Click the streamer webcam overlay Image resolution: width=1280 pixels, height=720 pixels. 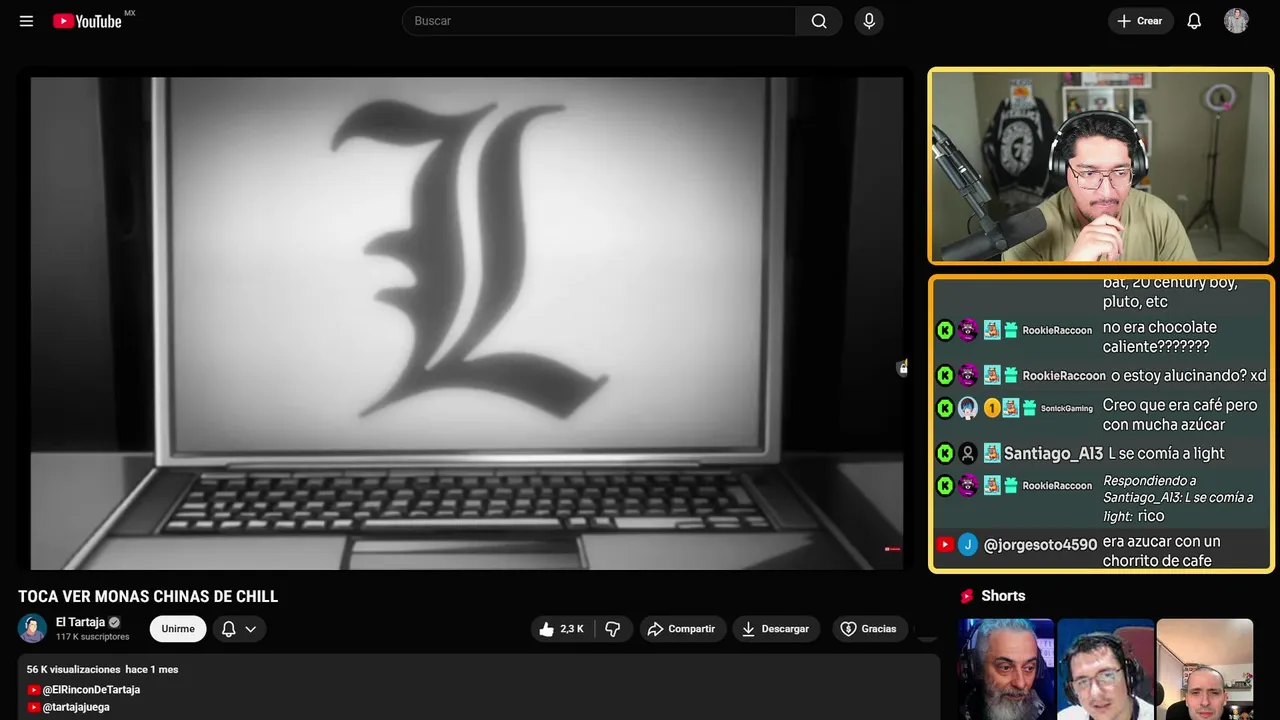[x=1101, y=166]
